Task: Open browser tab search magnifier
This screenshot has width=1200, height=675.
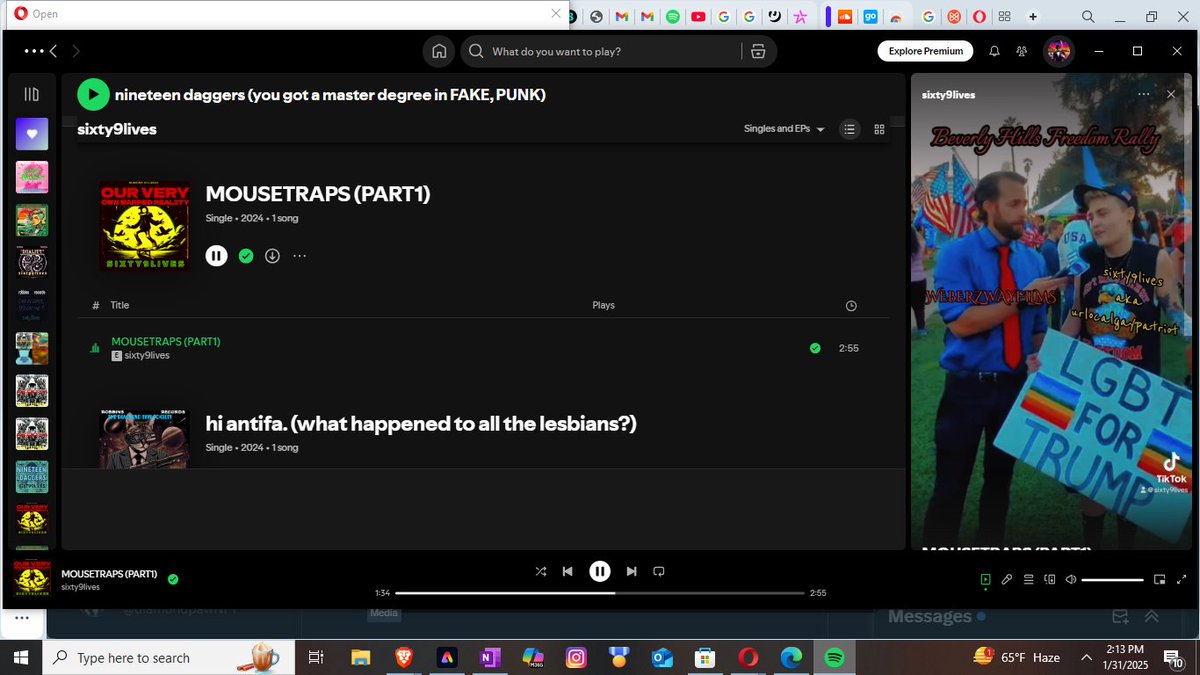Action: [1088, 16]
